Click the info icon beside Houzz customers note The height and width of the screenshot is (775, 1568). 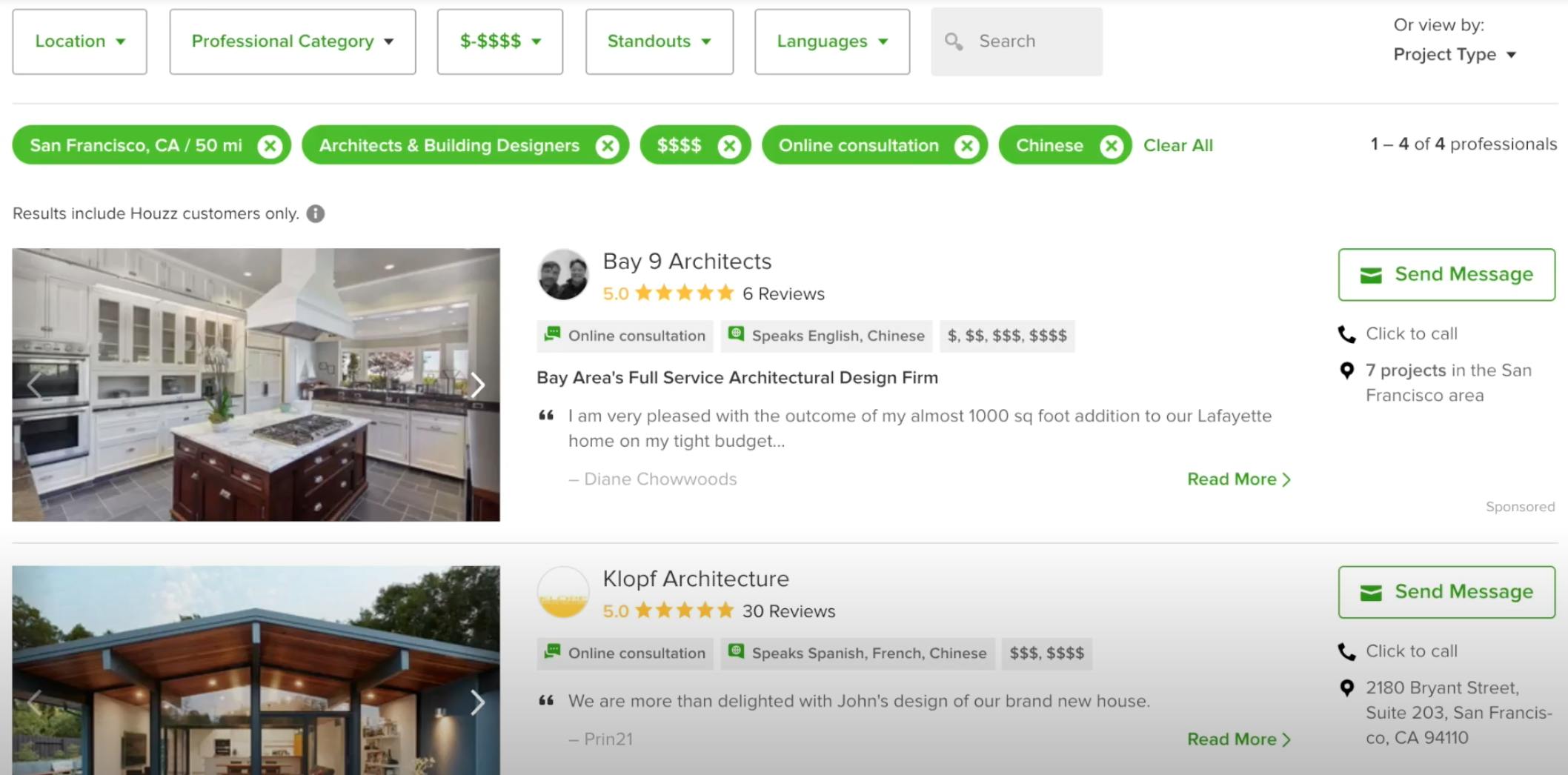315,213
